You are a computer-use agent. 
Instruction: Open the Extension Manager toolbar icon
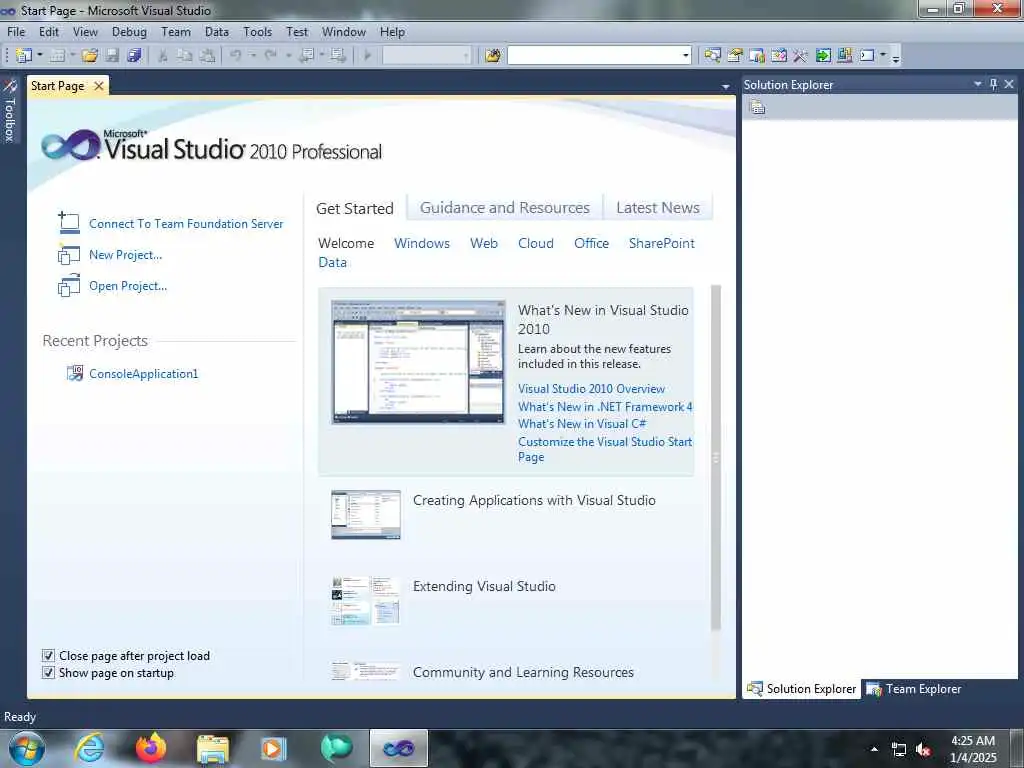[844, 56]
